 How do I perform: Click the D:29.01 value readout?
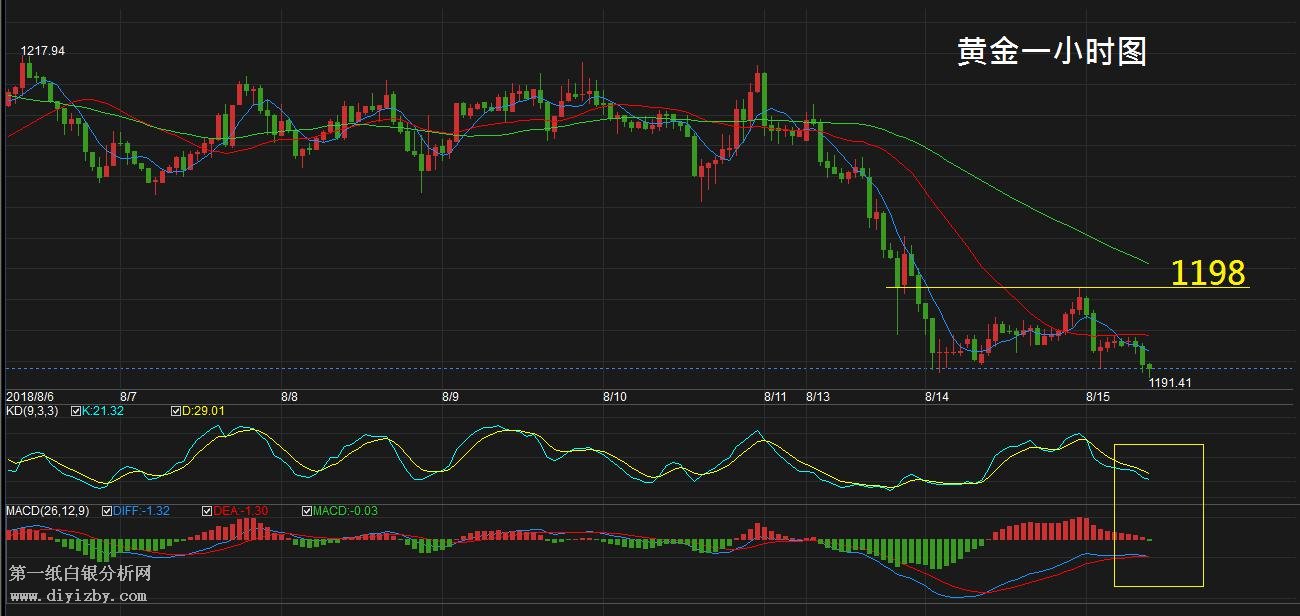tap(203, 410)
